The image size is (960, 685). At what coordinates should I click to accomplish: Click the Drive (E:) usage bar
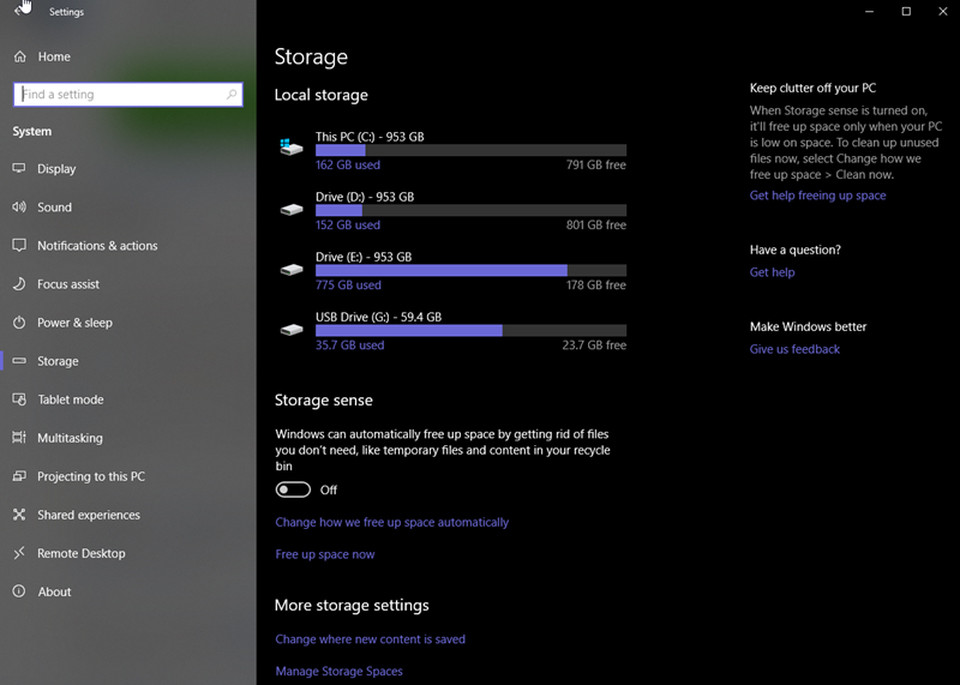(x=471, y=271)
